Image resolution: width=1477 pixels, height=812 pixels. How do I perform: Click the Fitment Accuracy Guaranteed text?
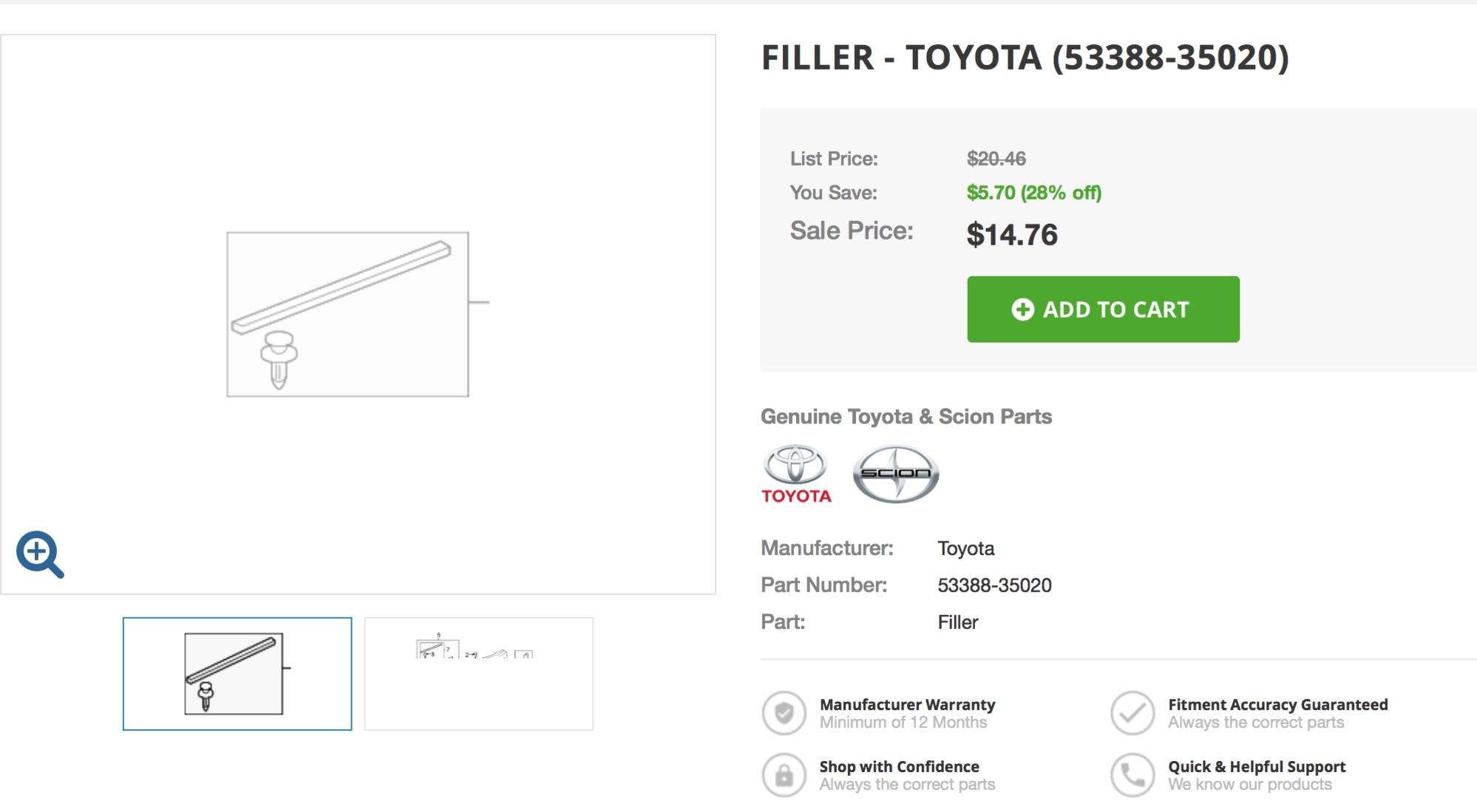coord(1277,704)
